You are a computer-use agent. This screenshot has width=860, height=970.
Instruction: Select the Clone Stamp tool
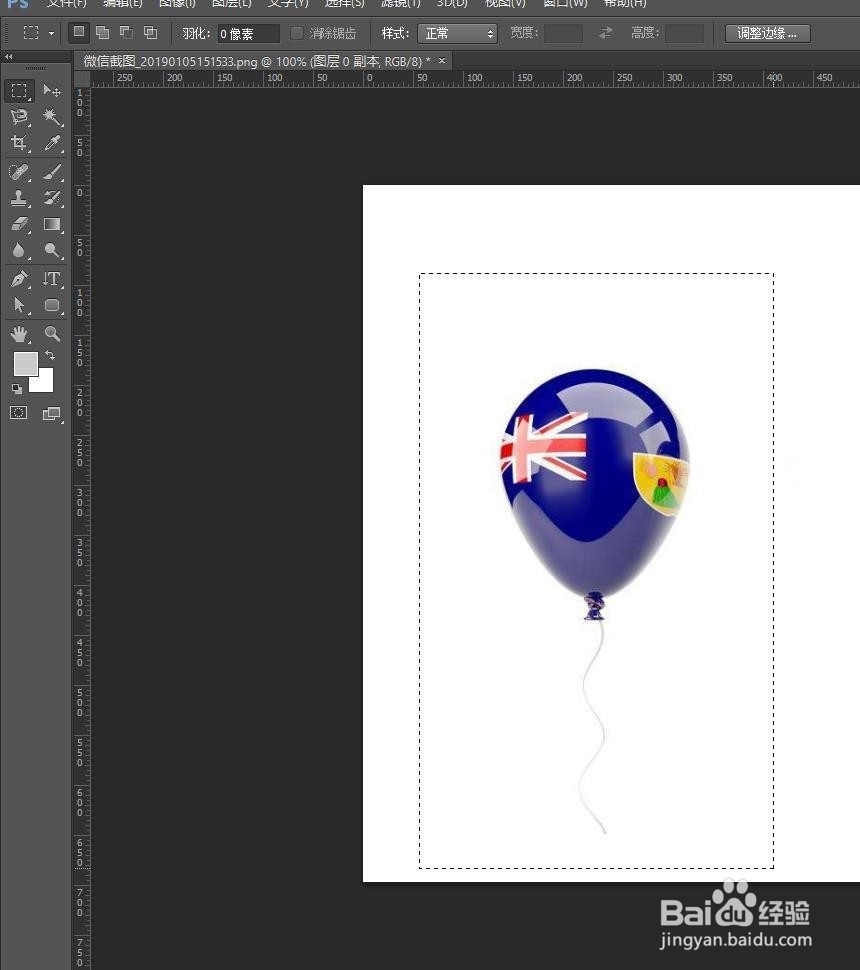coord(19,197)
